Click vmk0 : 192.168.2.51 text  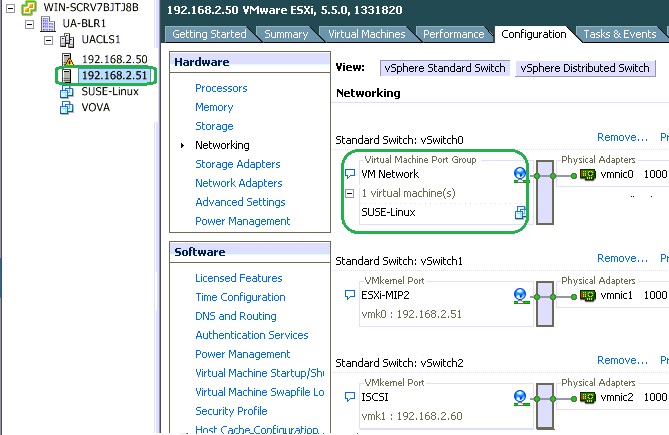coord(411,314)
